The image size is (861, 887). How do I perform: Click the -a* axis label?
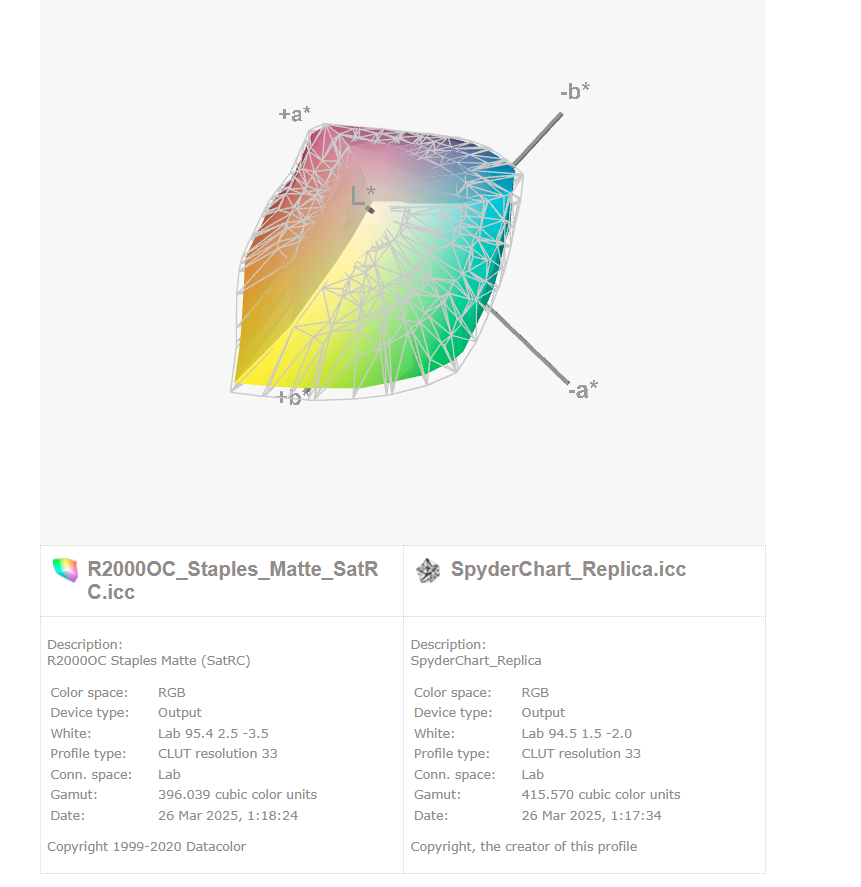pyautogui.click(x=583, y=388)
